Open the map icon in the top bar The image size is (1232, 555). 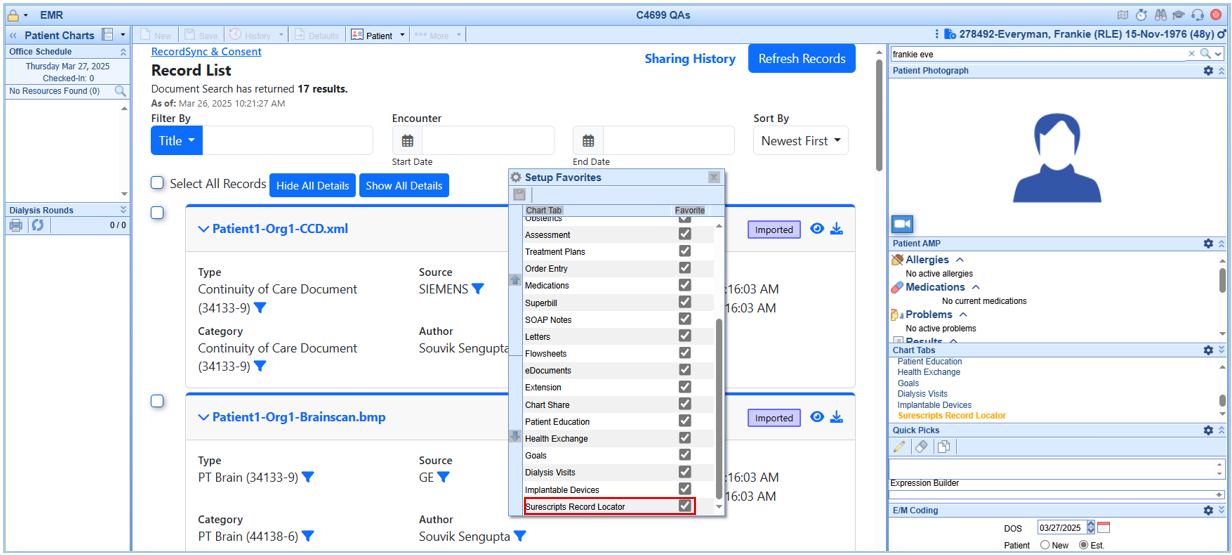(1123, 15)
